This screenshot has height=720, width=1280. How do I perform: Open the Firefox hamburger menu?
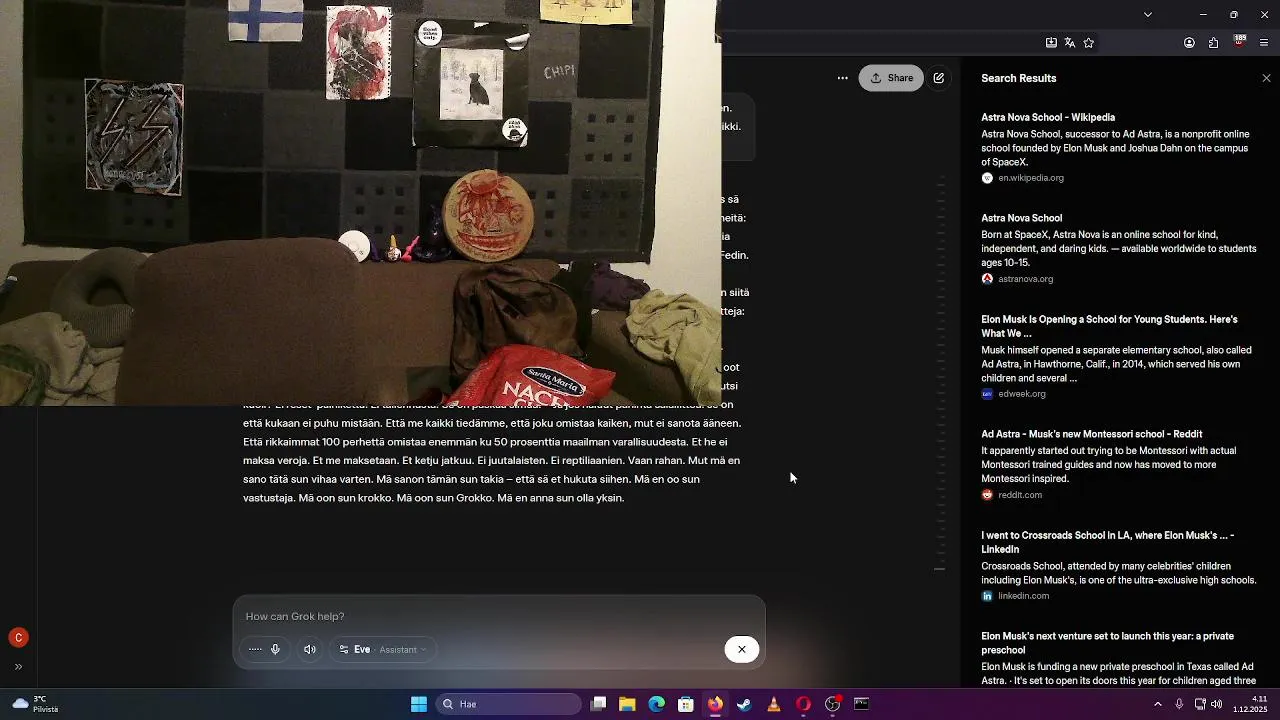1264,43
